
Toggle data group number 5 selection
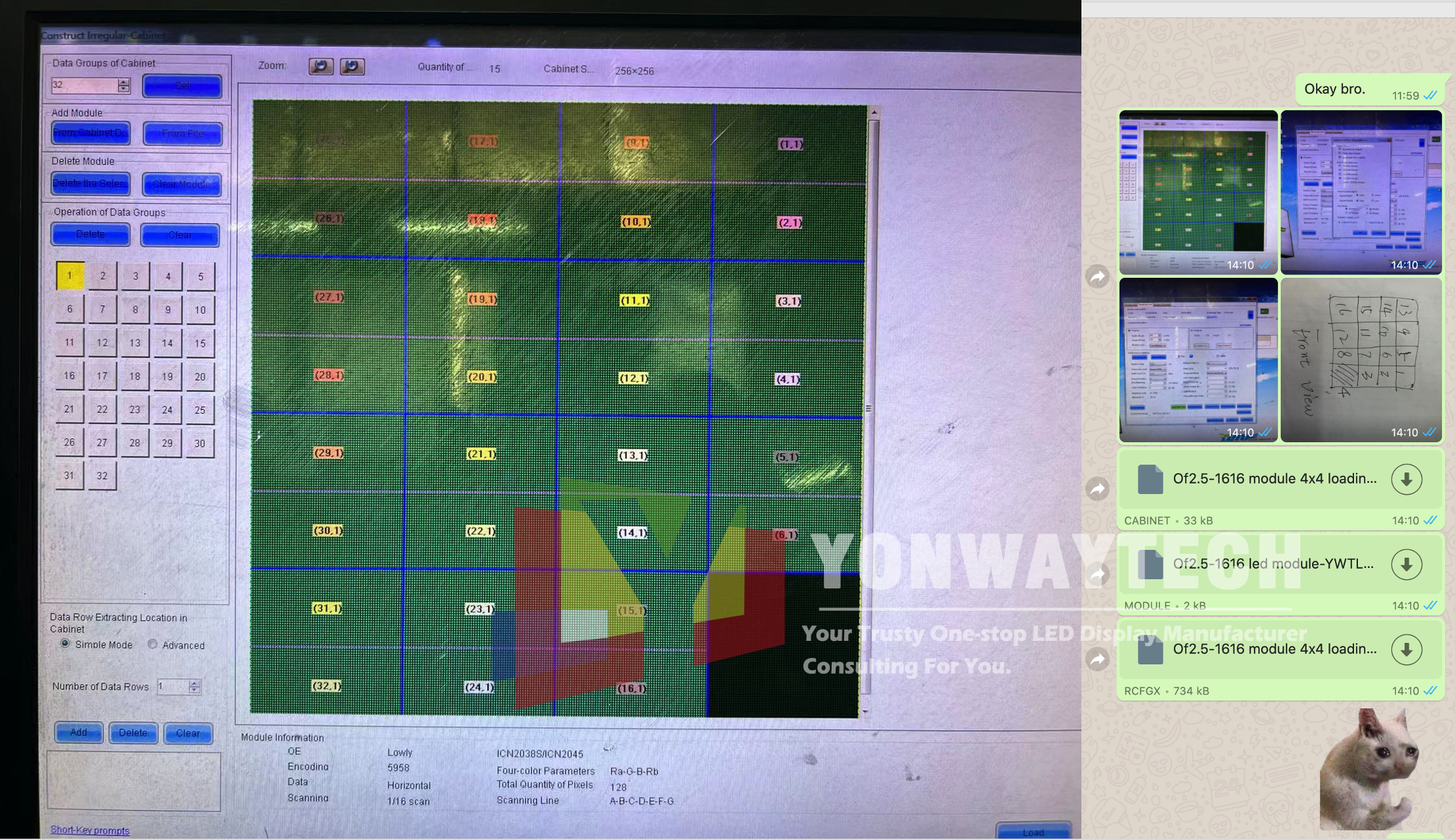[x=199, y=276]
